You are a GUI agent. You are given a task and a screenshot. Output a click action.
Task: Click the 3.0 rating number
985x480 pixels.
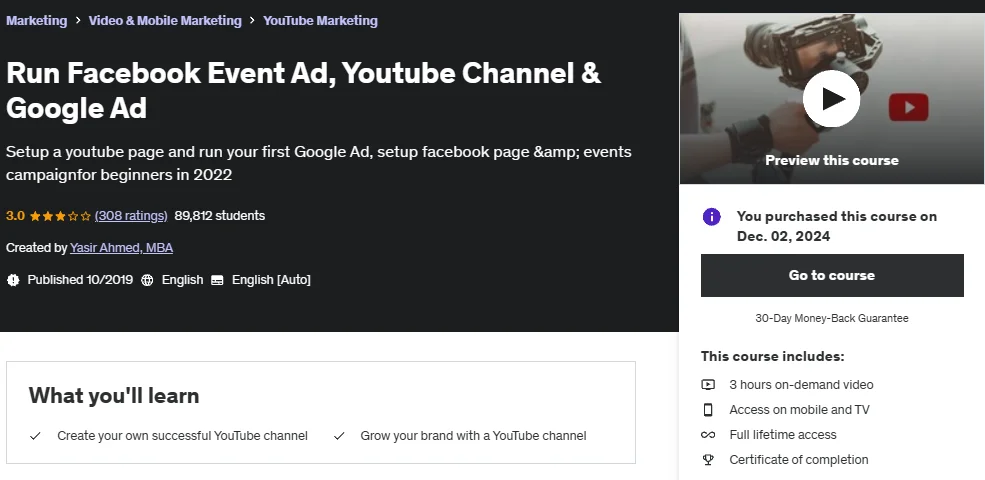(x=15, y=215)
